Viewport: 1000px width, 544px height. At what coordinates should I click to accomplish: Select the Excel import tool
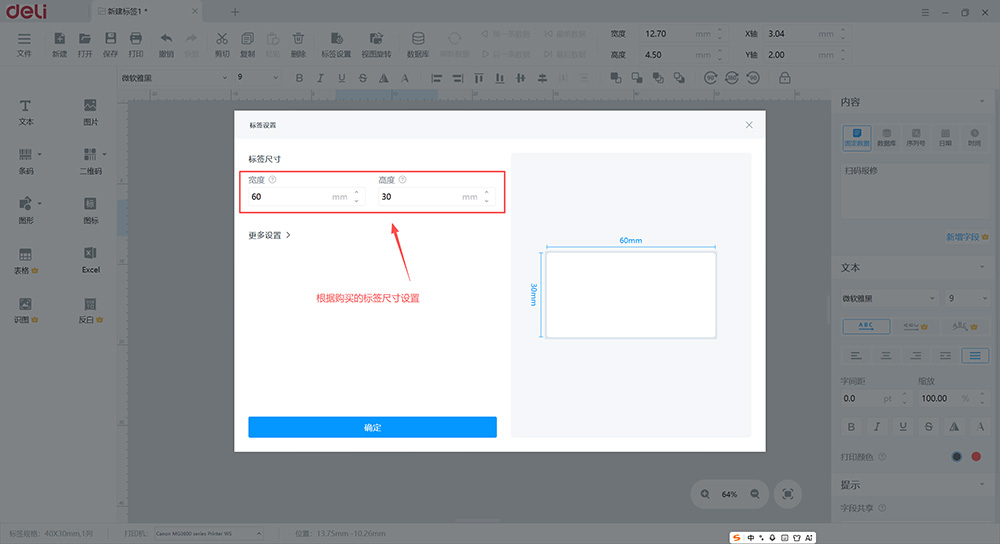click(91, 260)
